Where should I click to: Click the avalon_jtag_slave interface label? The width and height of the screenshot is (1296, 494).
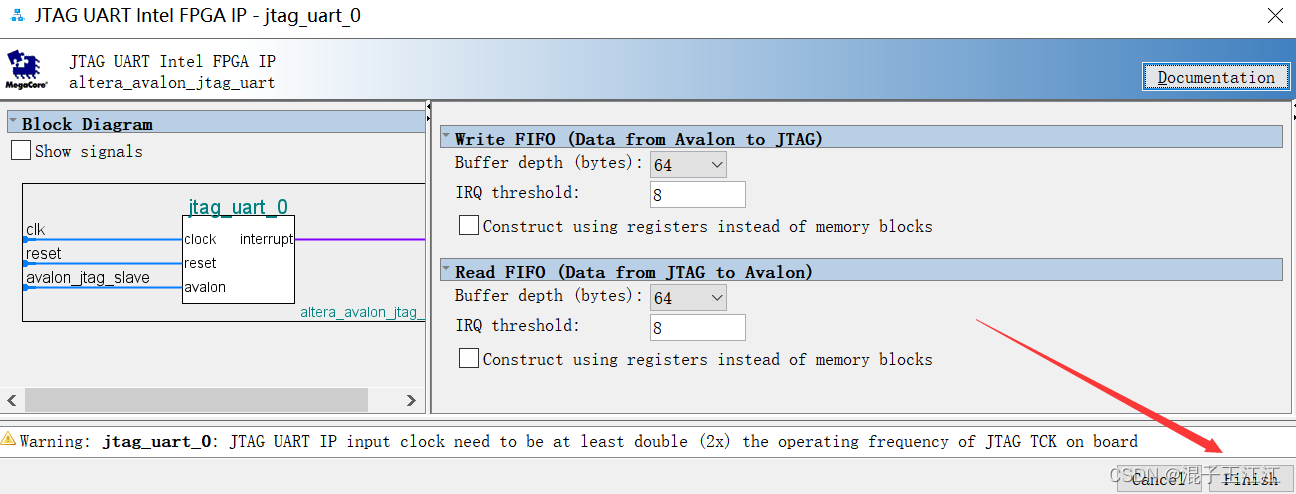[x=88, y=277]
